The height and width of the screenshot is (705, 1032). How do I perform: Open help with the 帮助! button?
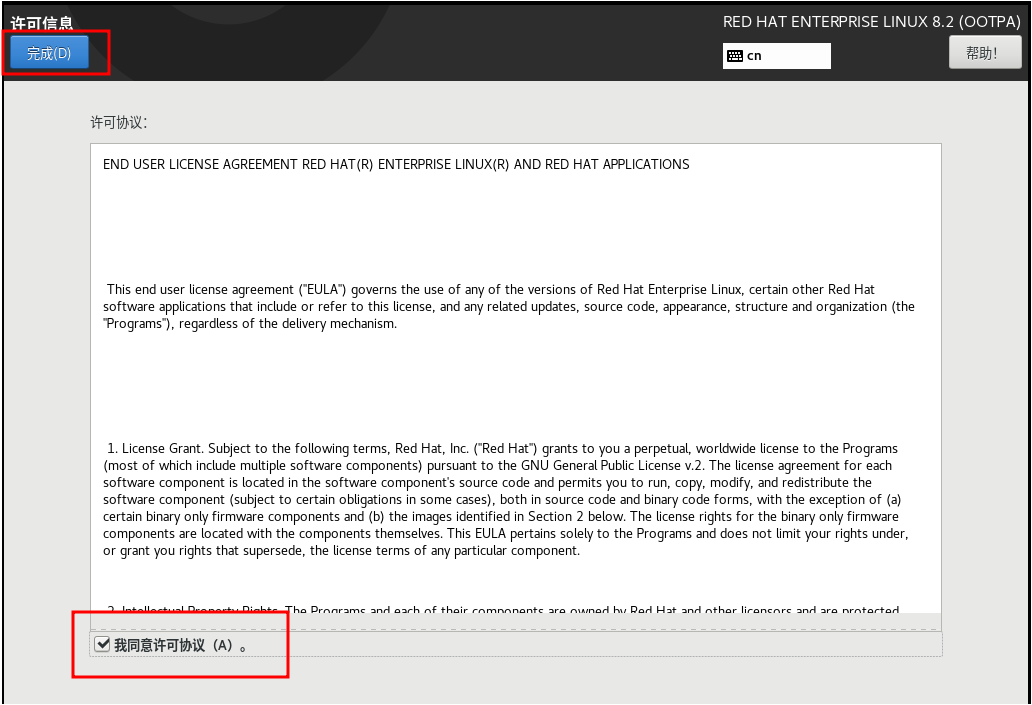pyautogui.click(x=985, y=53)
